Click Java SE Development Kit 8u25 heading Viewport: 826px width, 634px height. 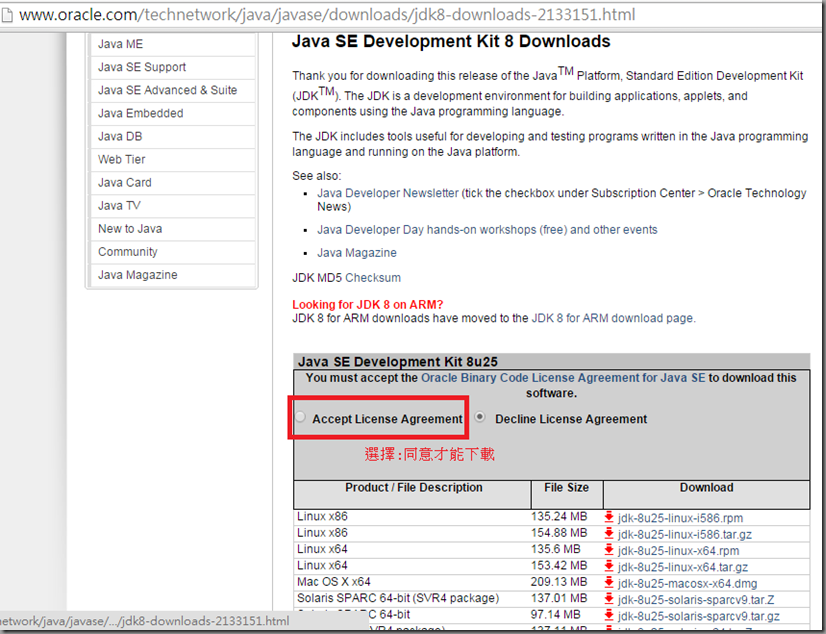(398, 362)
